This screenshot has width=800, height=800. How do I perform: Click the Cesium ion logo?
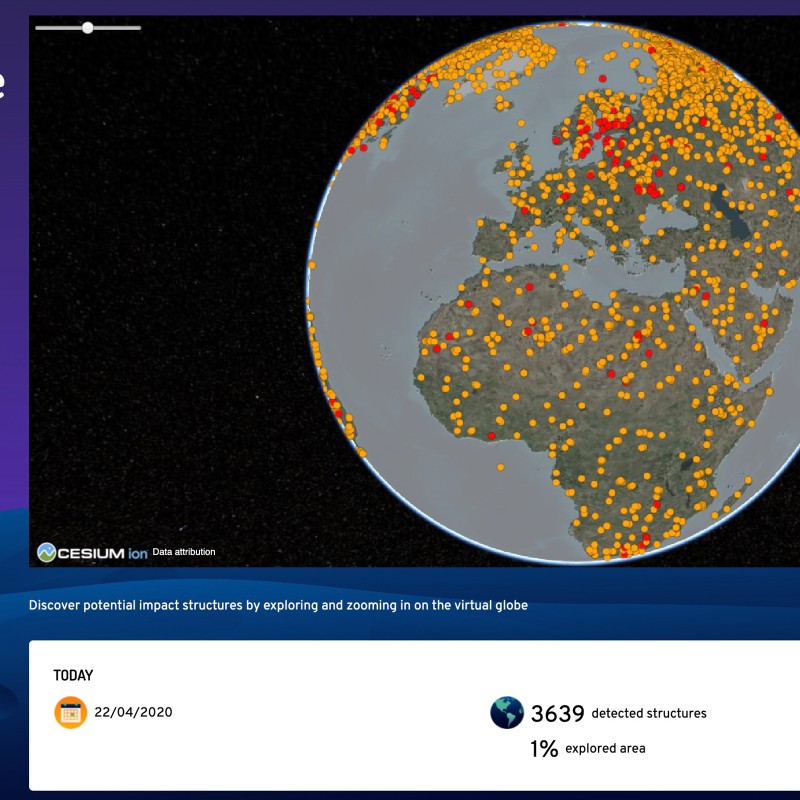(x=92, y=552)
